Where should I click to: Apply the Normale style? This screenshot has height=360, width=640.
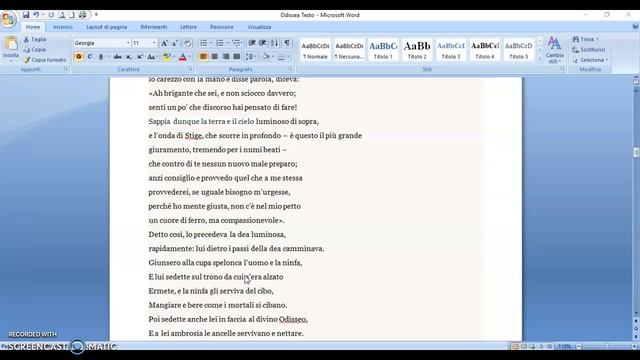[x=315, y=50]
